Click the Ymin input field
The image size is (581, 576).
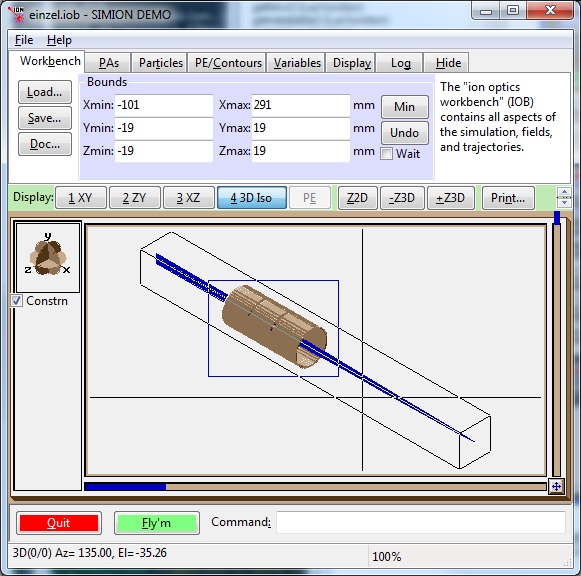point(164,128)
